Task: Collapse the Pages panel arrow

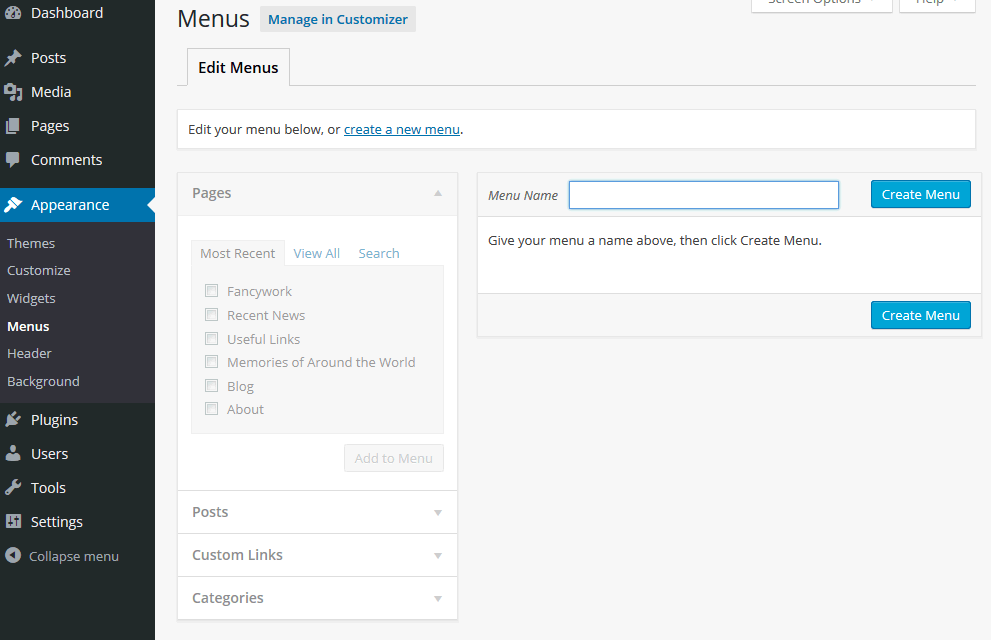Action: pos(438,193)
